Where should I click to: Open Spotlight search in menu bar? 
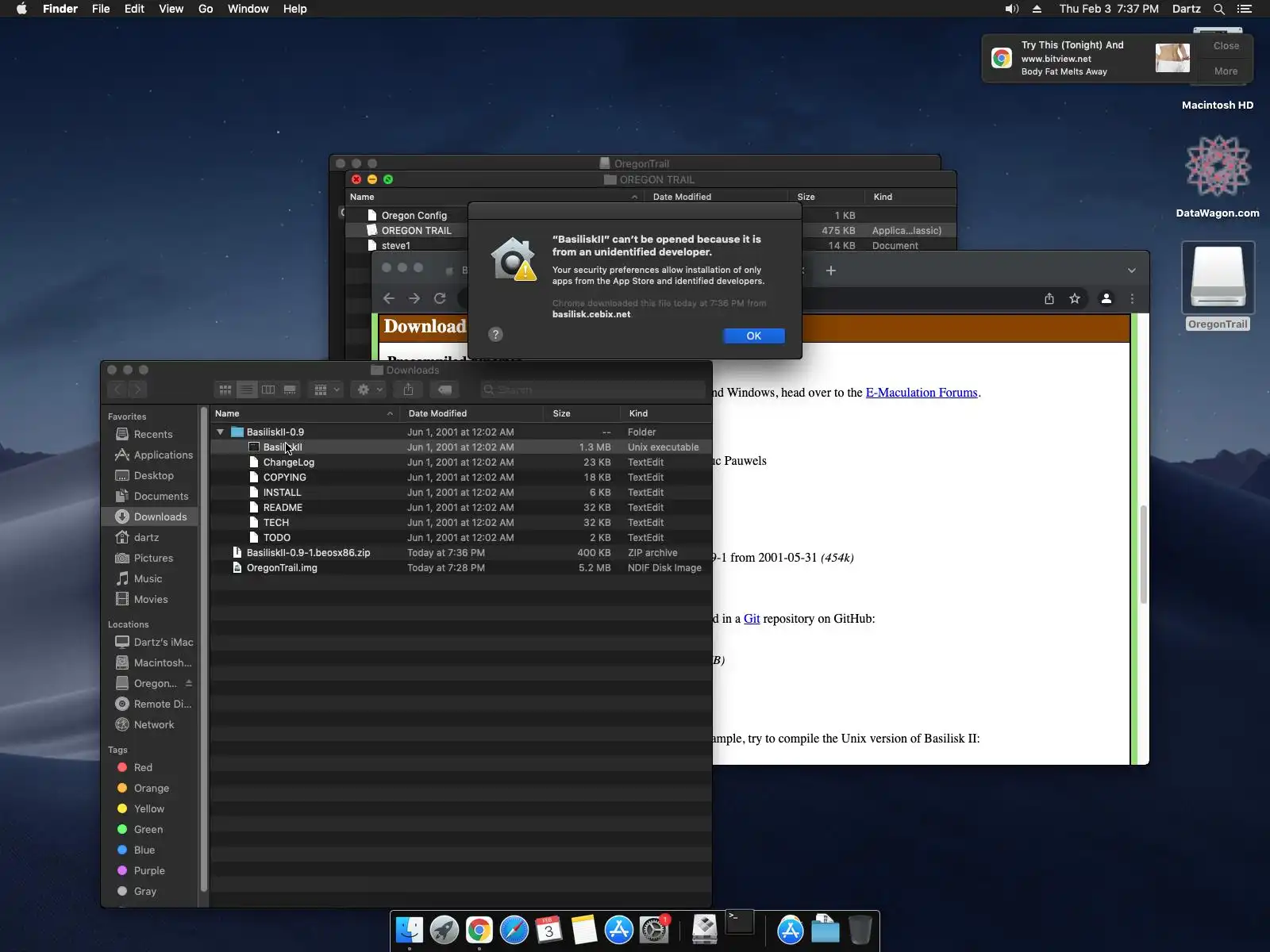(x=1219, y=9)
